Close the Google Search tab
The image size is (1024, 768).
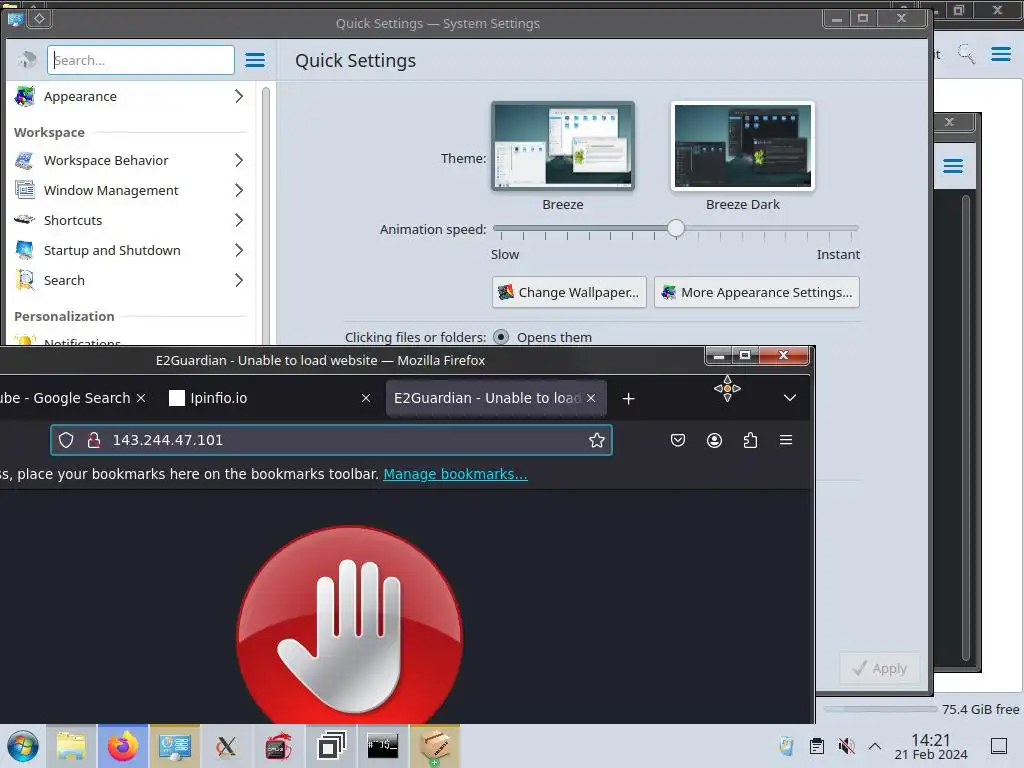140,398
